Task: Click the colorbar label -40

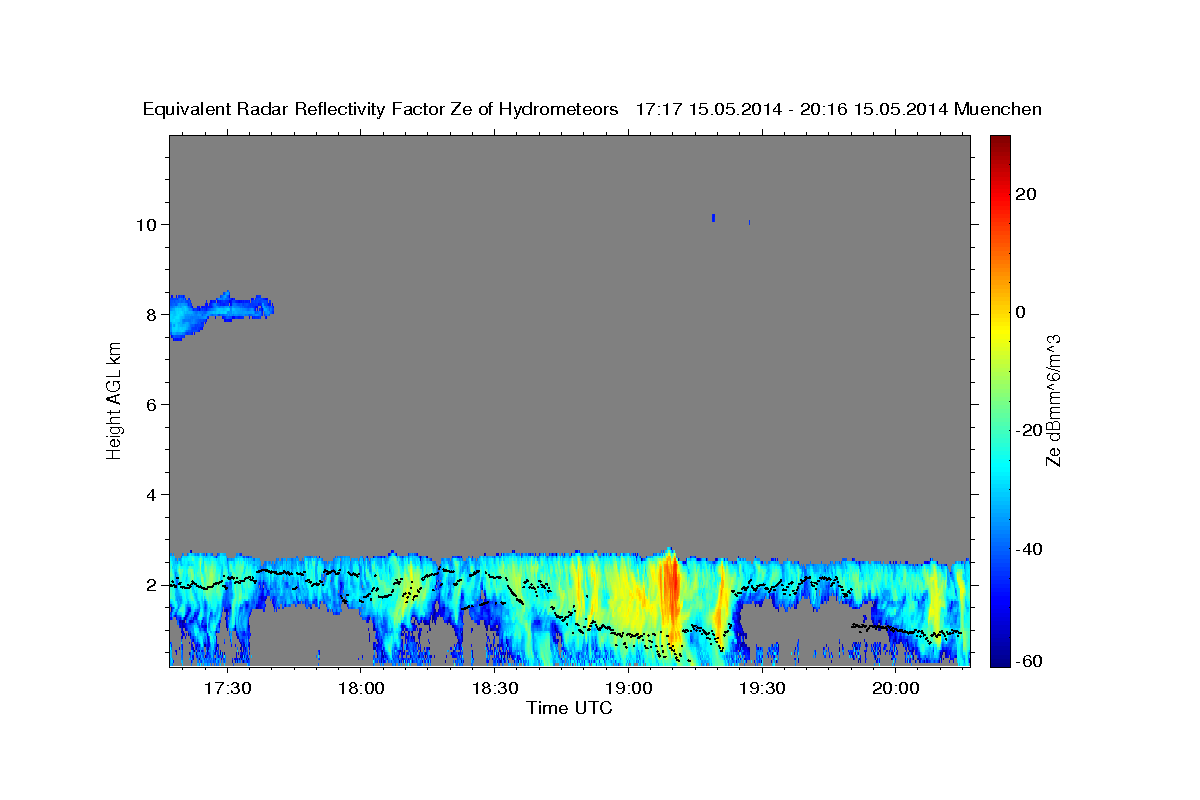Action: point(1028,549)
